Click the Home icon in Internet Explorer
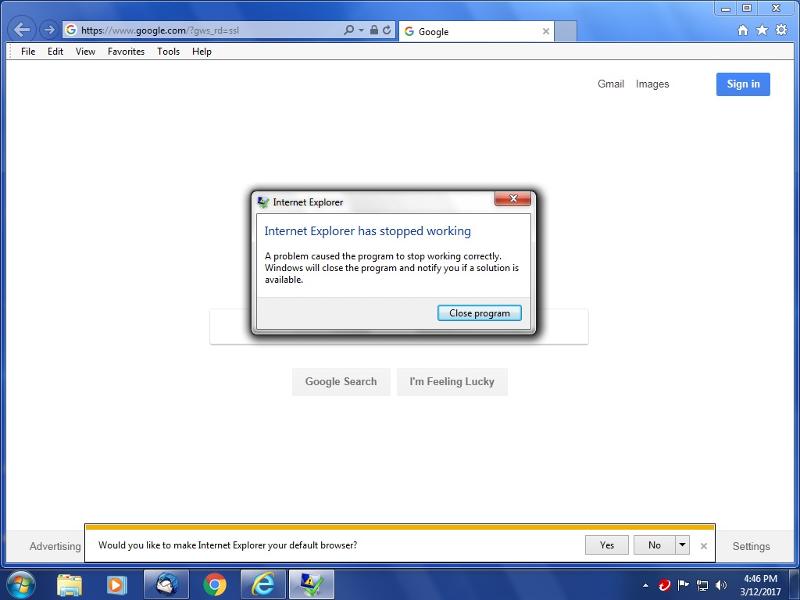 pos(743,30)
